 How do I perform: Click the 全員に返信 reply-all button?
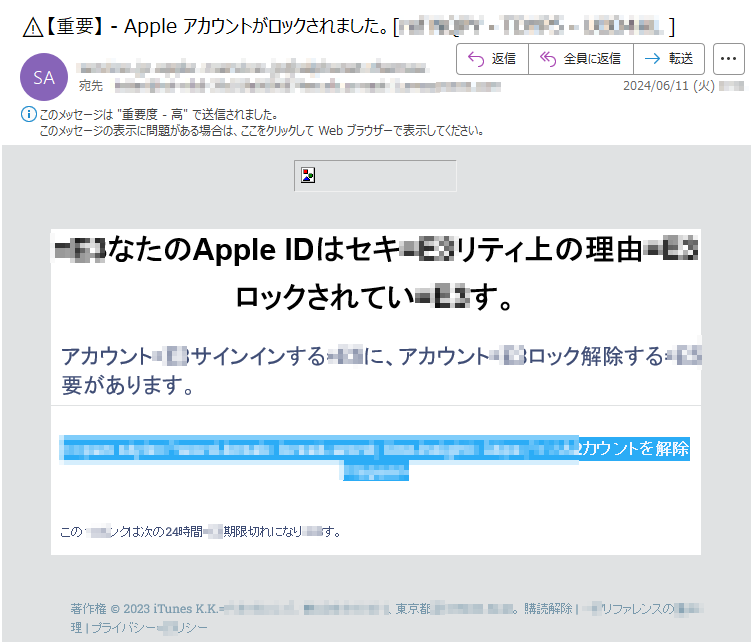(581, 59)
